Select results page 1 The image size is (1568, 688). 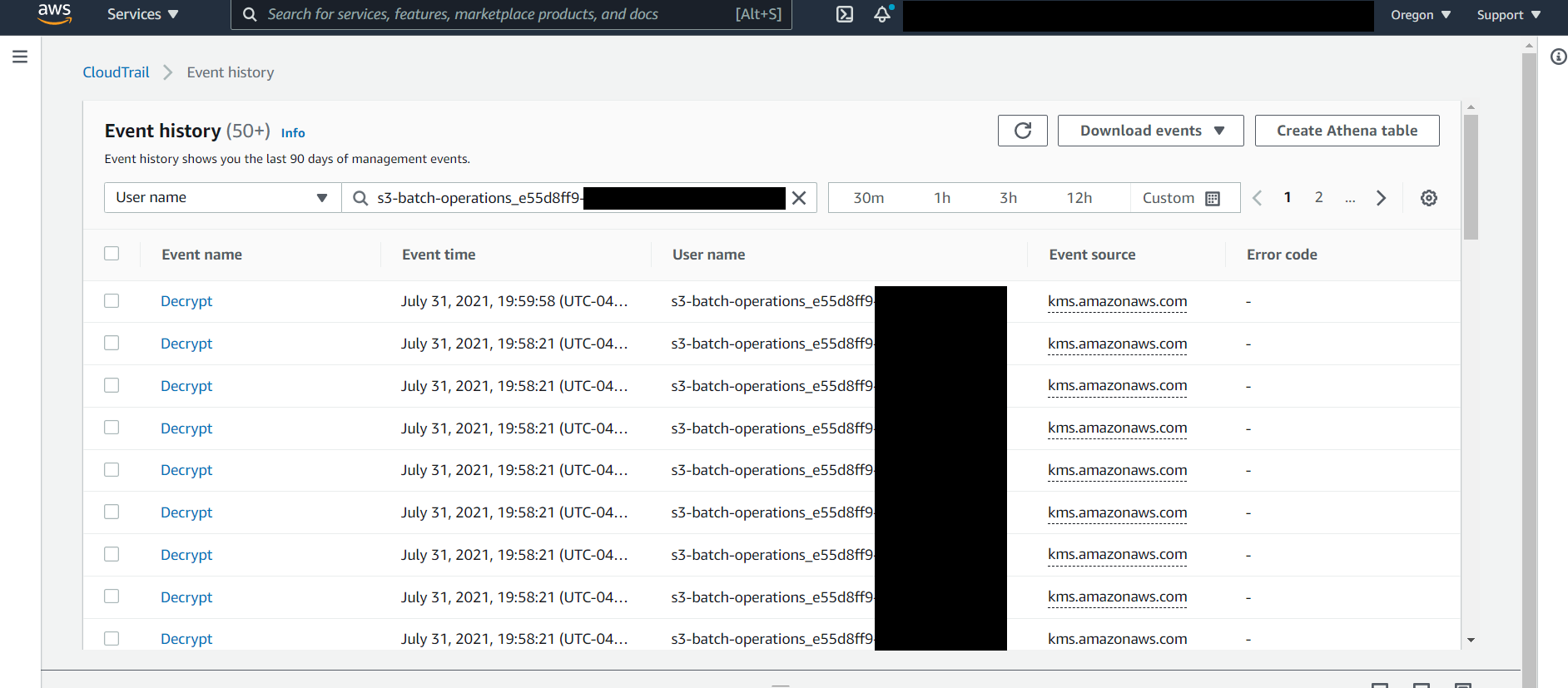[1288, 197]
